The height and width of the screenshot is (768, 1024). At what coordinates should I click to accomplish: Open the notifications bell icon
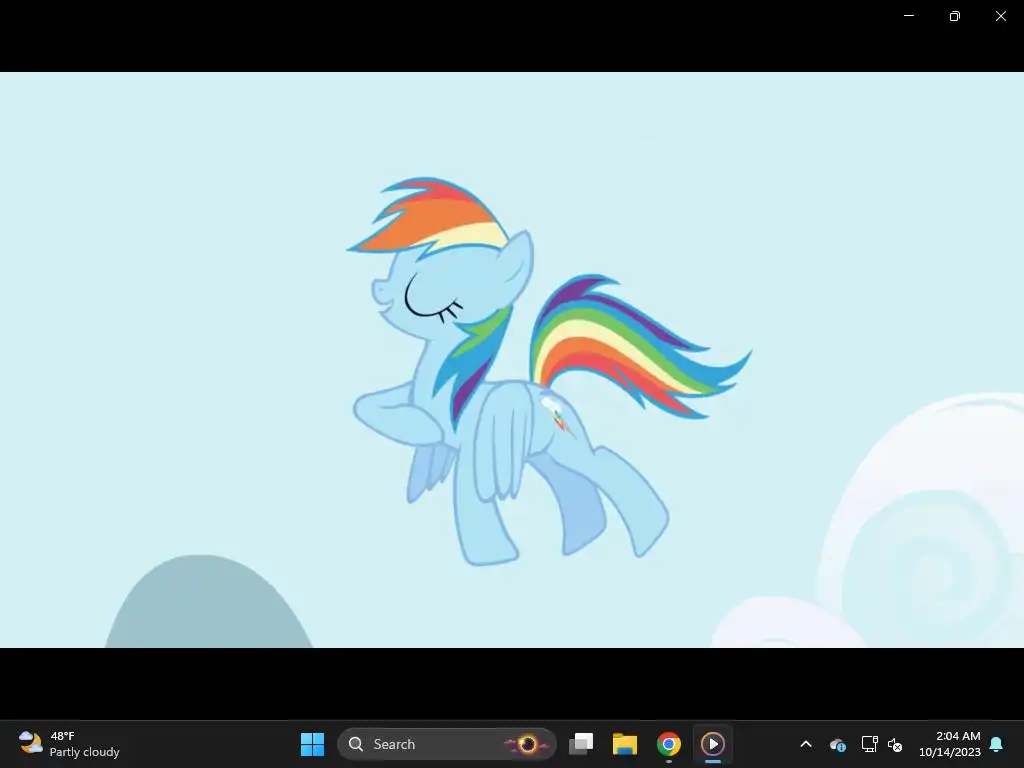coord(997,744)
